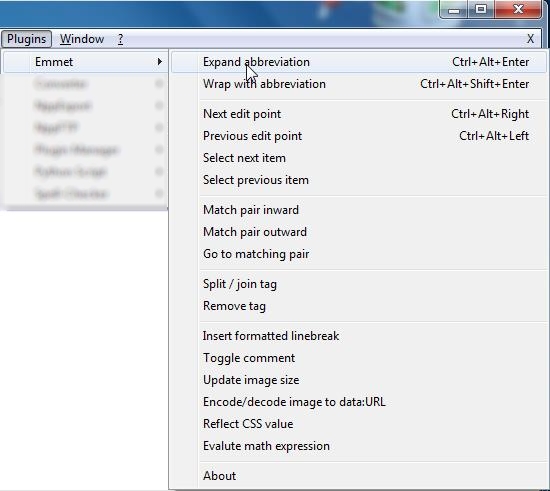Image resolution: width=550 pixels, height=491 pixels.
Task: Click Select next item
Action: pyautogui.click(x=358, y=158)
